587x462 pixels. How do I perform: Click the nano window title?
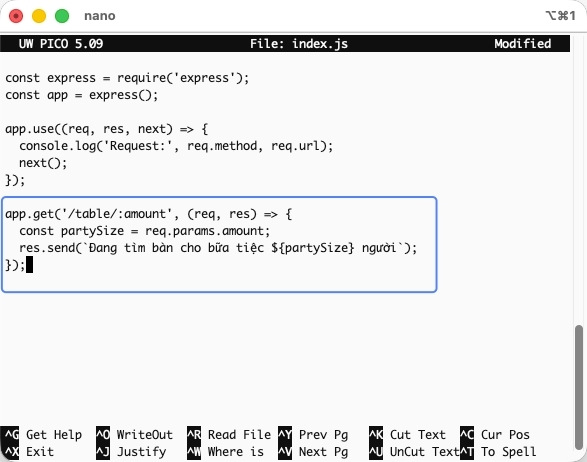[100, 16]
